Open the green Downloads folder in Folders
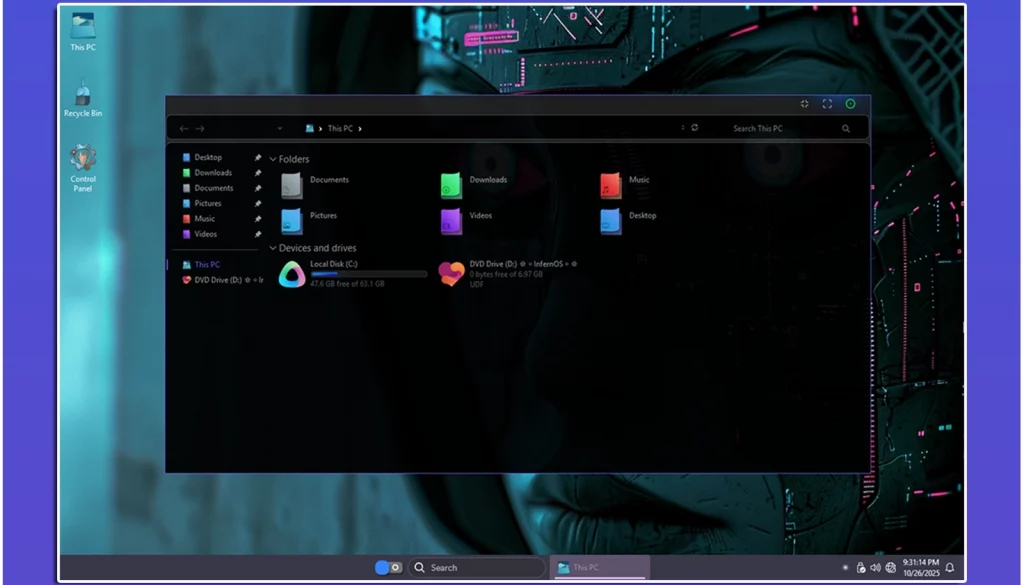 tap(451, 185)
